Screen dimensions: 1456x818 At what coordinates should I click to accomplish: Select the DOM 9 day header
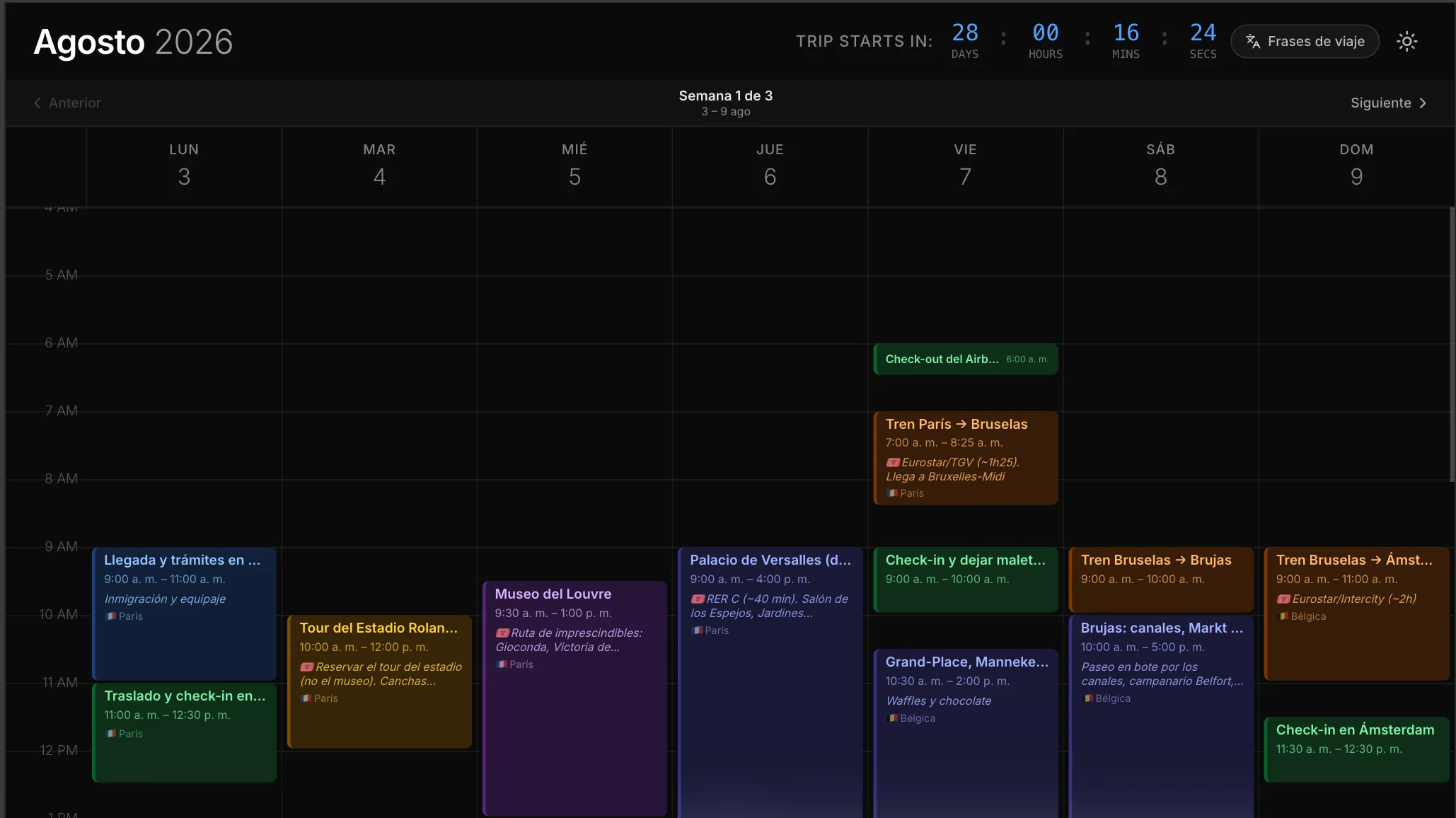click(x=1356, y=166)
